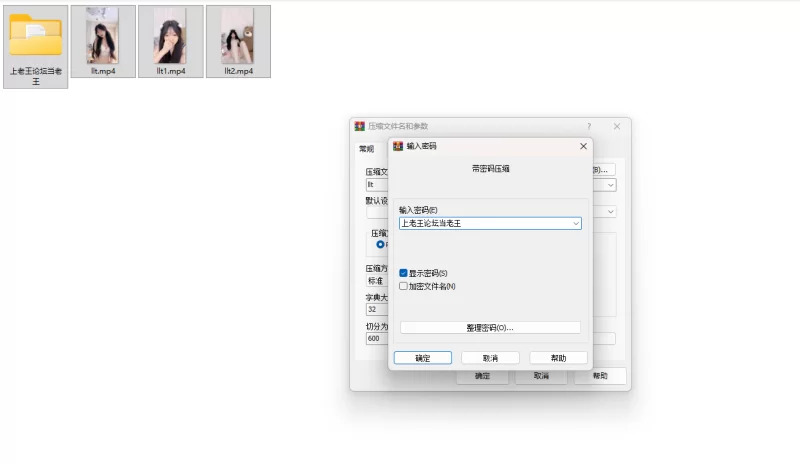The image size is (800, 464).
Task: Uncheck the 显示密码 checkbox
Action: pos(403,273)
